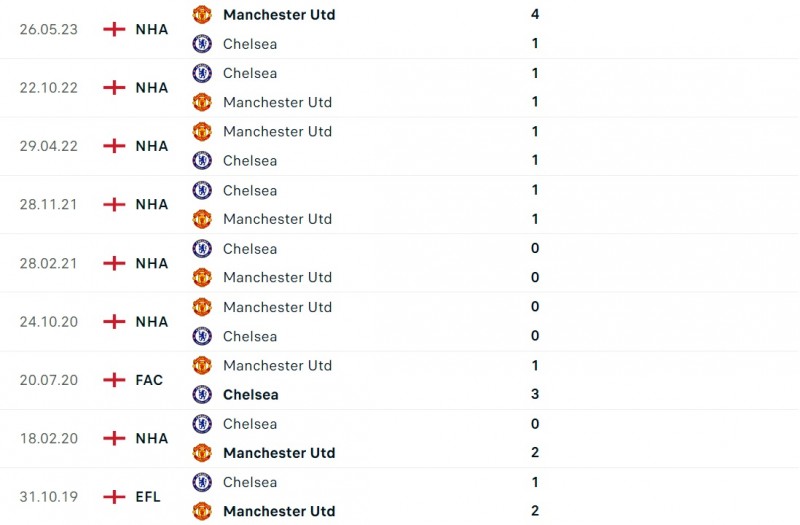Click the 24.10.20 match date
800x525 pixels.
click(49, 322)
